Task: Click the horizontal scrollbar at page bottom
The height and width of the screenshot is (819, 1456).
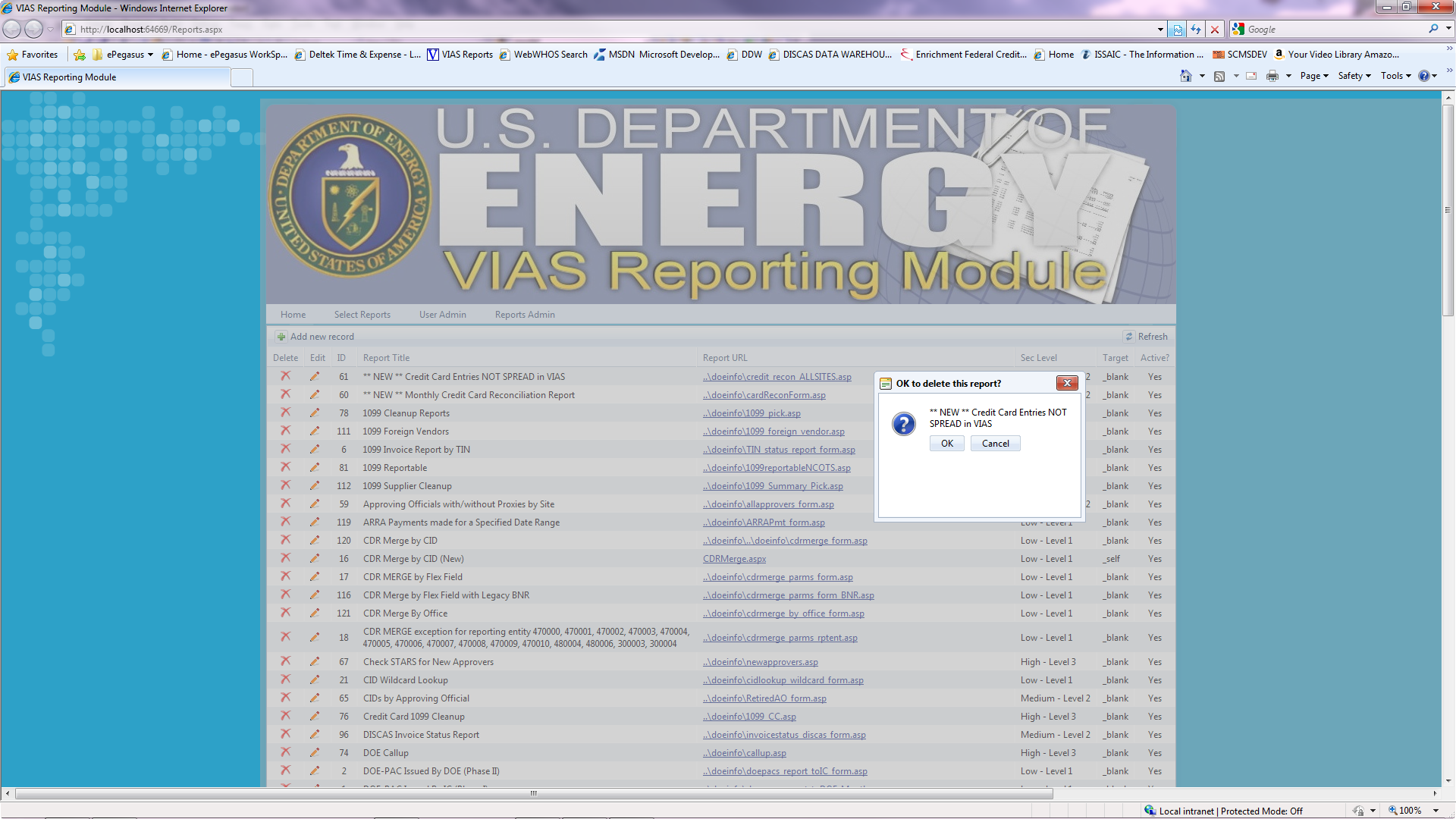Action: coord(533,794)
